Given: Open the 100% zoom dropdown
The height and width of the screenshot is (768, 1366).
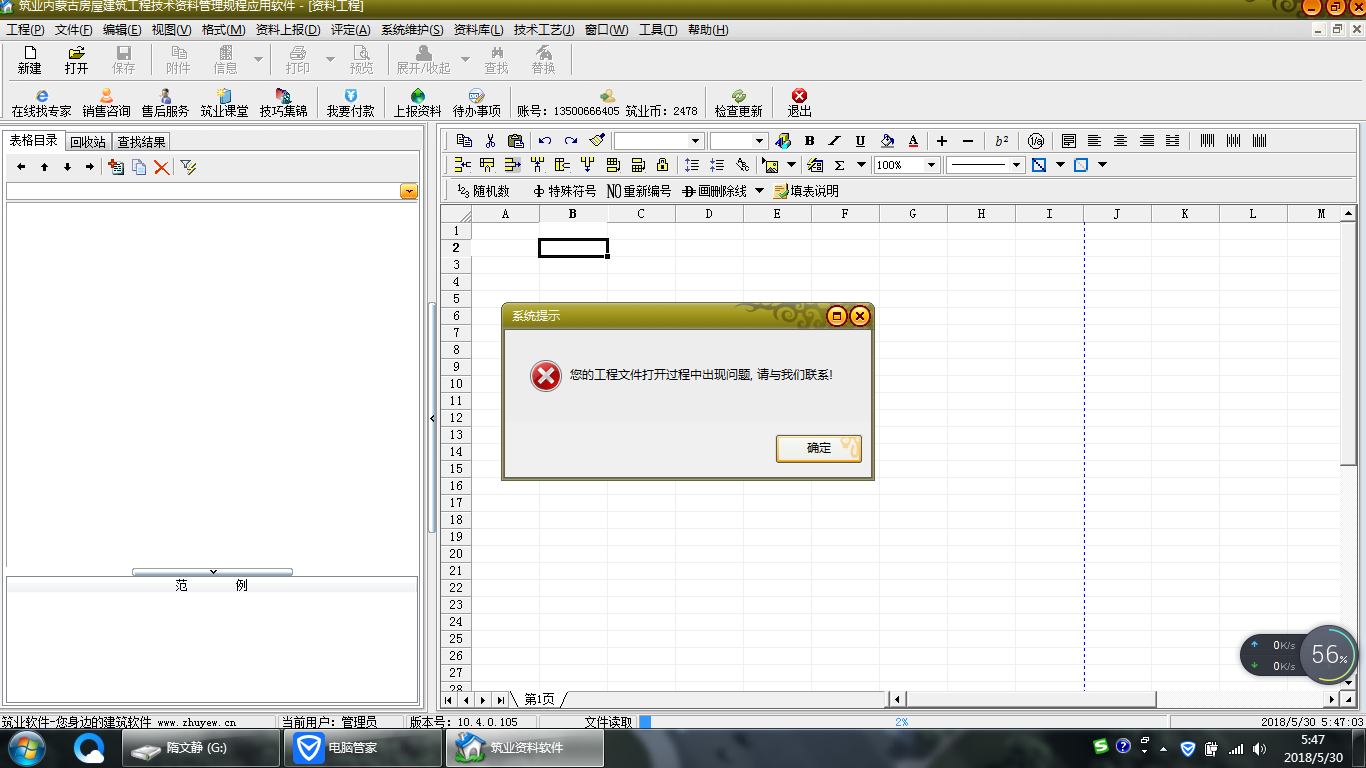Looking at the screenshot, I should click(932, 165).
